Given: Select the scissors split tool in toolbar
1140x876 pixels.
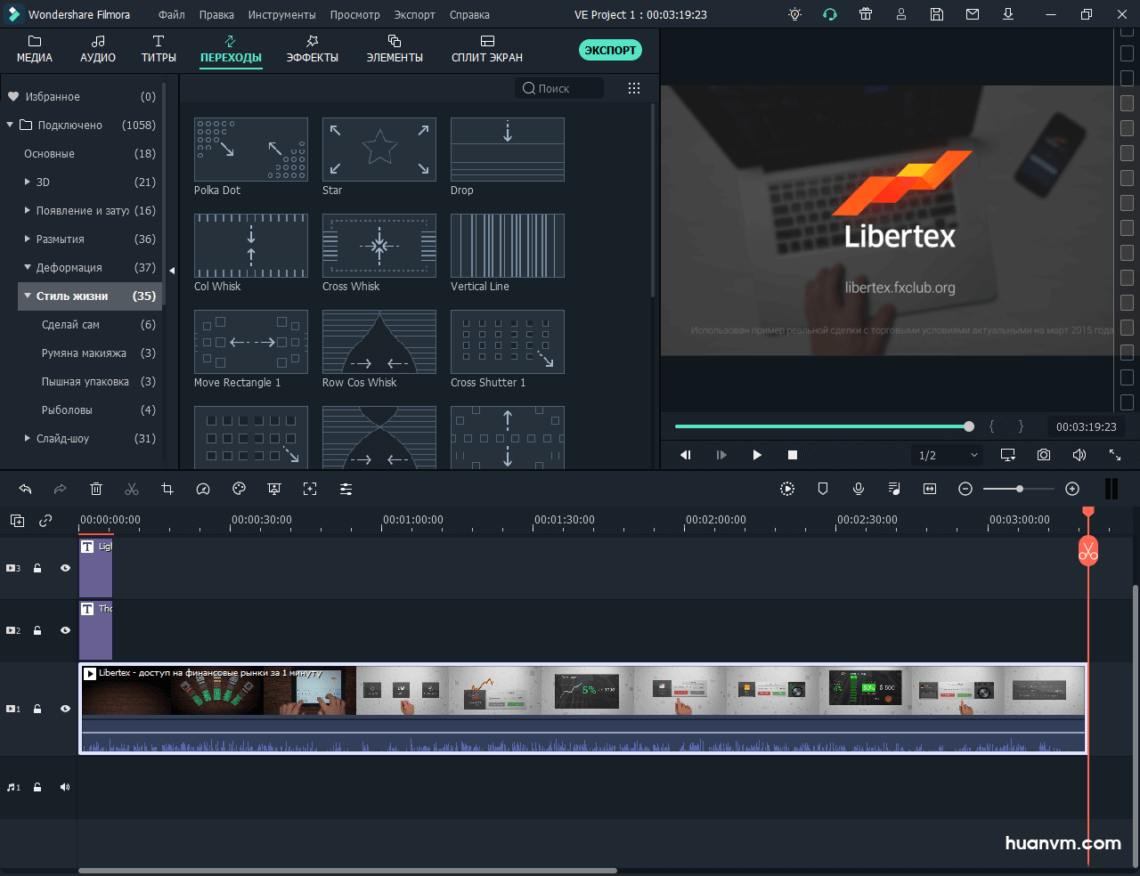Looking at the screenshot, I should pyautogui.click(x=132, y=489).
